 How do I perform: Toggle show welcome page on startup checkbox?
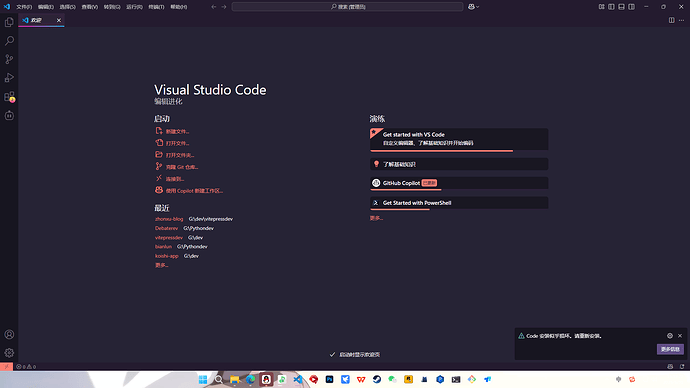[x=332, y=355]
